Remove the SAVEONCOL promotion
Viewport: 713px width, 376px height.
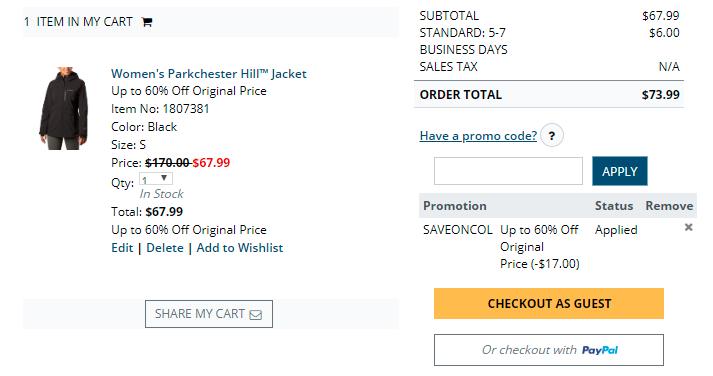688,227
